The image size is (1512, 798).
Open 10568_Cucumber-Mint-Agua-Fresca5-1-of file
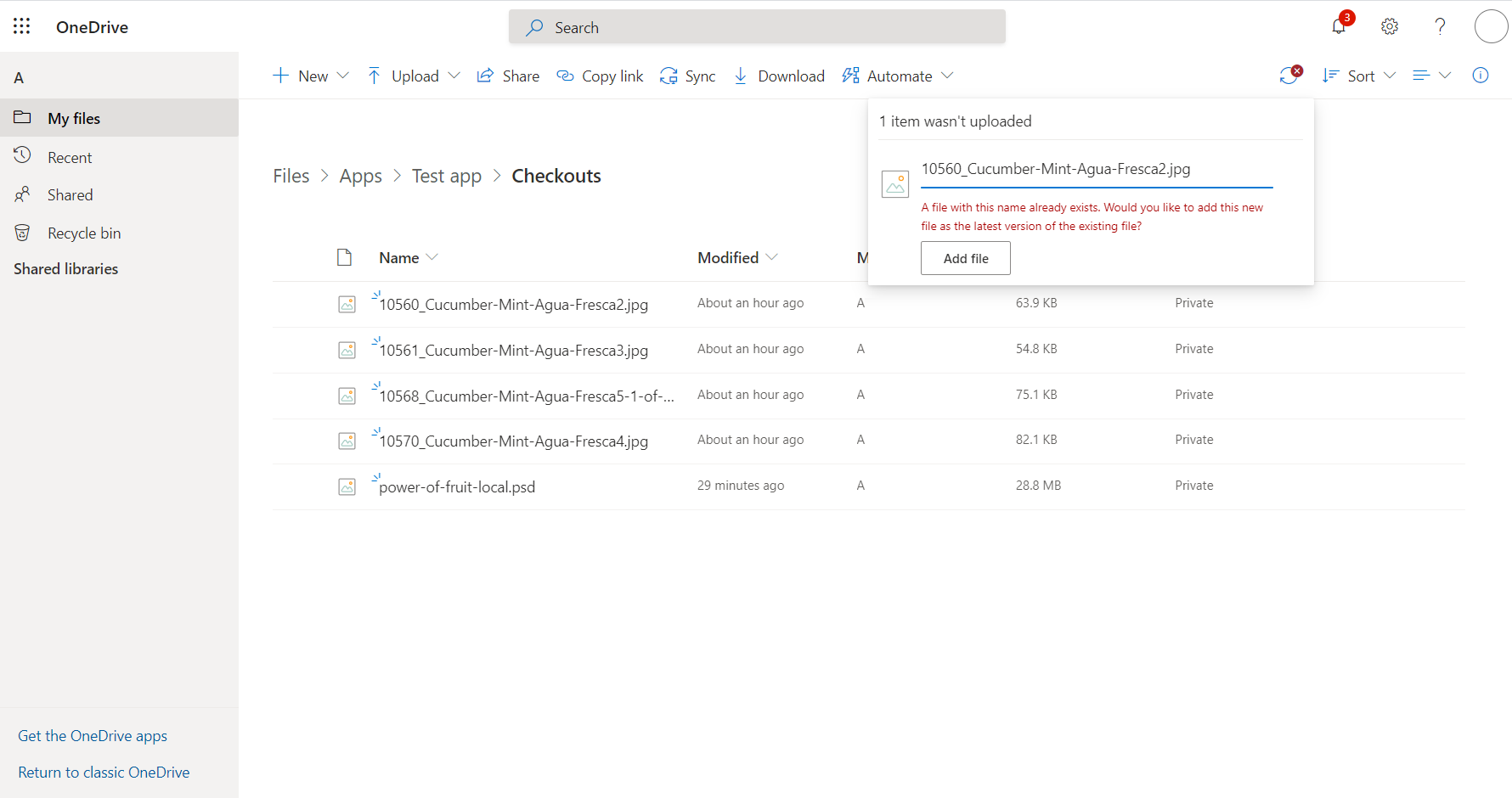pyautogui.click(x=527, y=396)
